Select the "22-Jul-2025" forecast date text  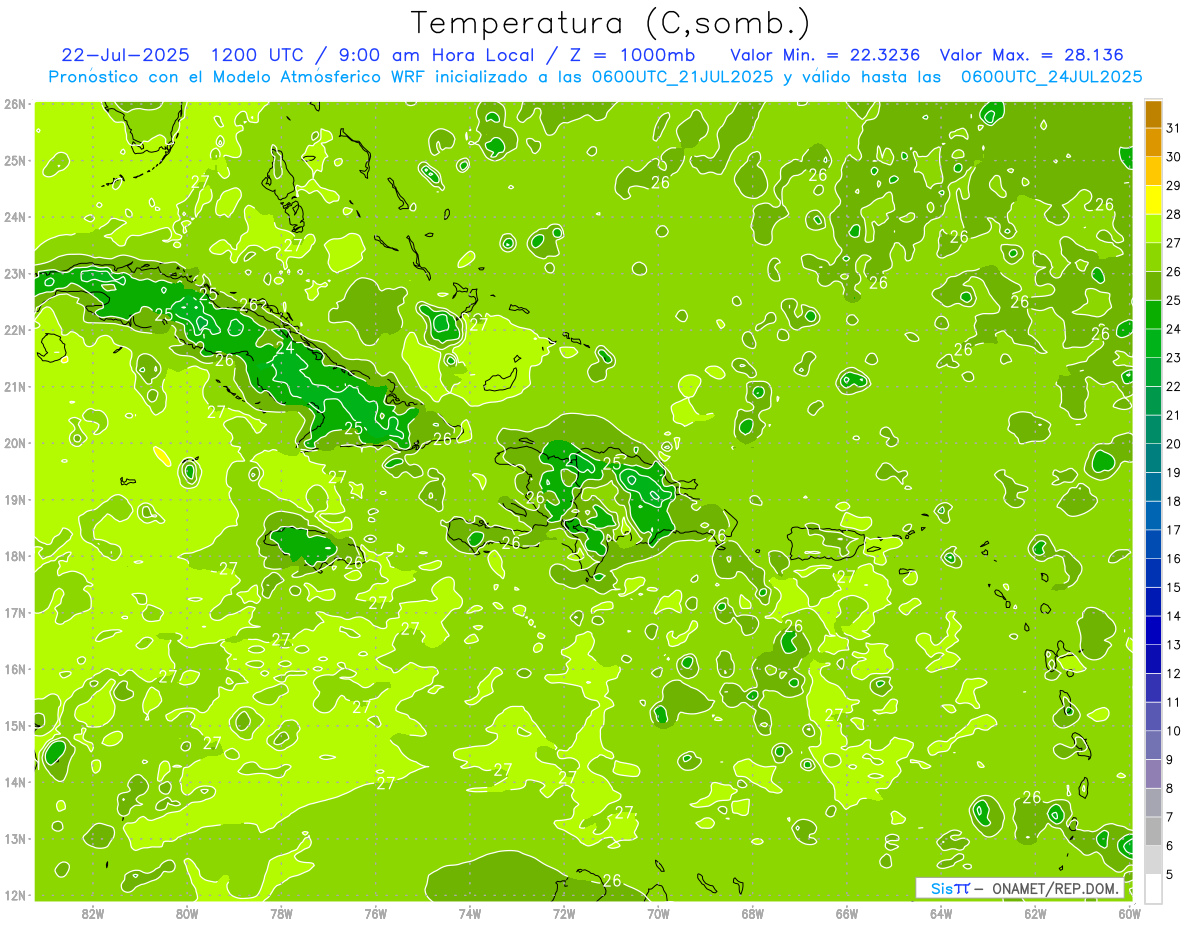[x=123, y=55]
